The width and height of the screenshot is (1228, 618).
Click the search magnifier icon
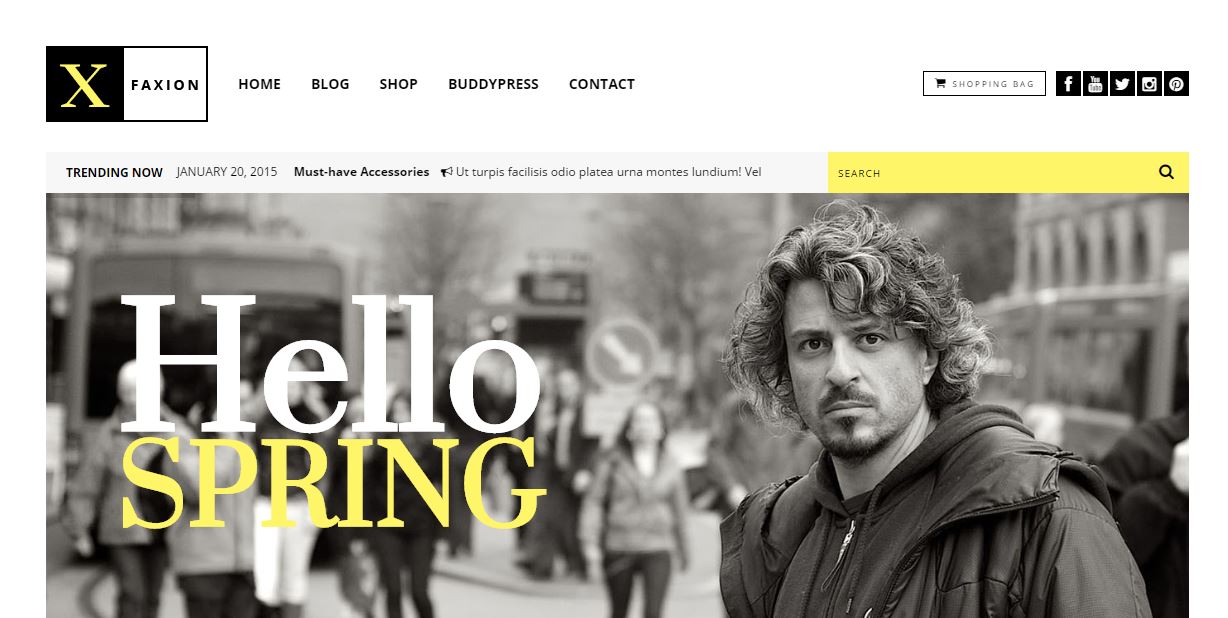pos(1166,172)
